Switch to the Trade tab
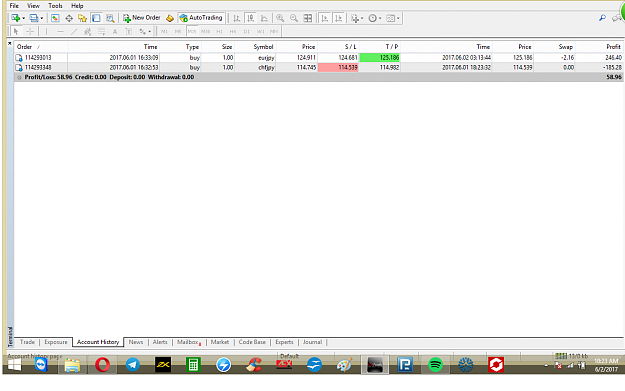This screenshot has height=391, width=625. [27, 342]
